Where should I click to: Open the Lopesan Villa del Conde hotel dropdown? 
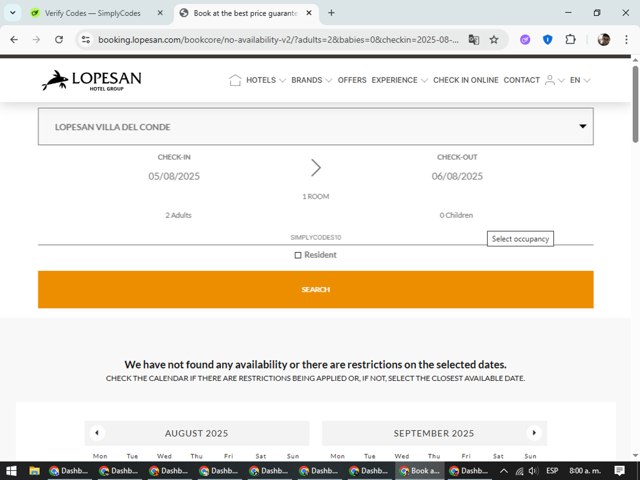pos(316,127)
